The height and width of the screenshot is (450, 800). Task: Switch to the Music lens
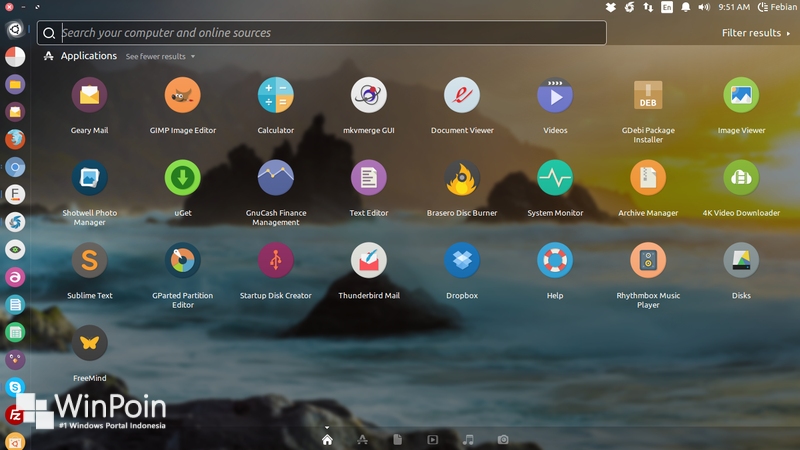tap(468, 439)
